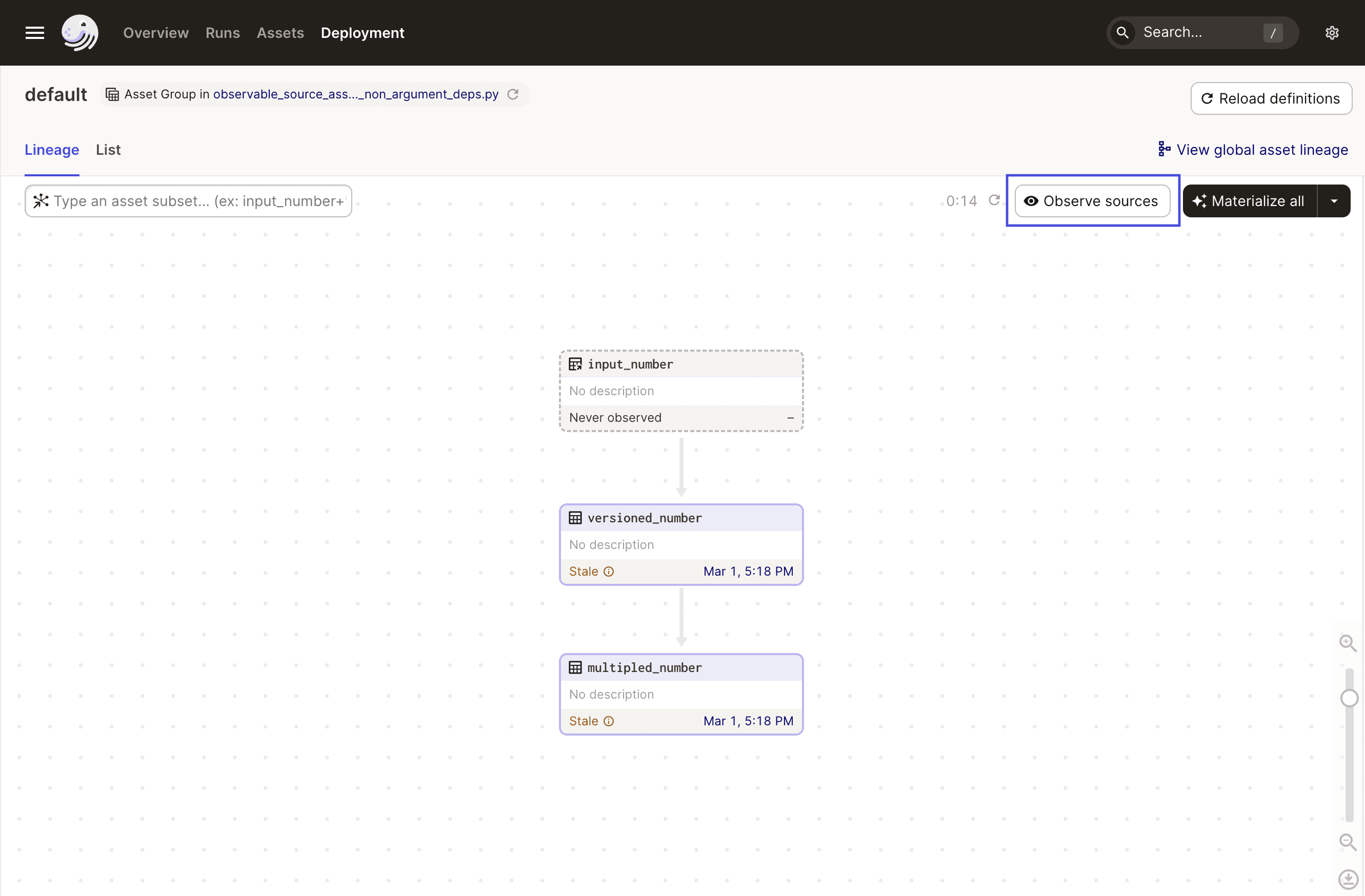1365x896 pixels.
Task: Click the stale status icon on versioned_number
Action: coord(607,571)
